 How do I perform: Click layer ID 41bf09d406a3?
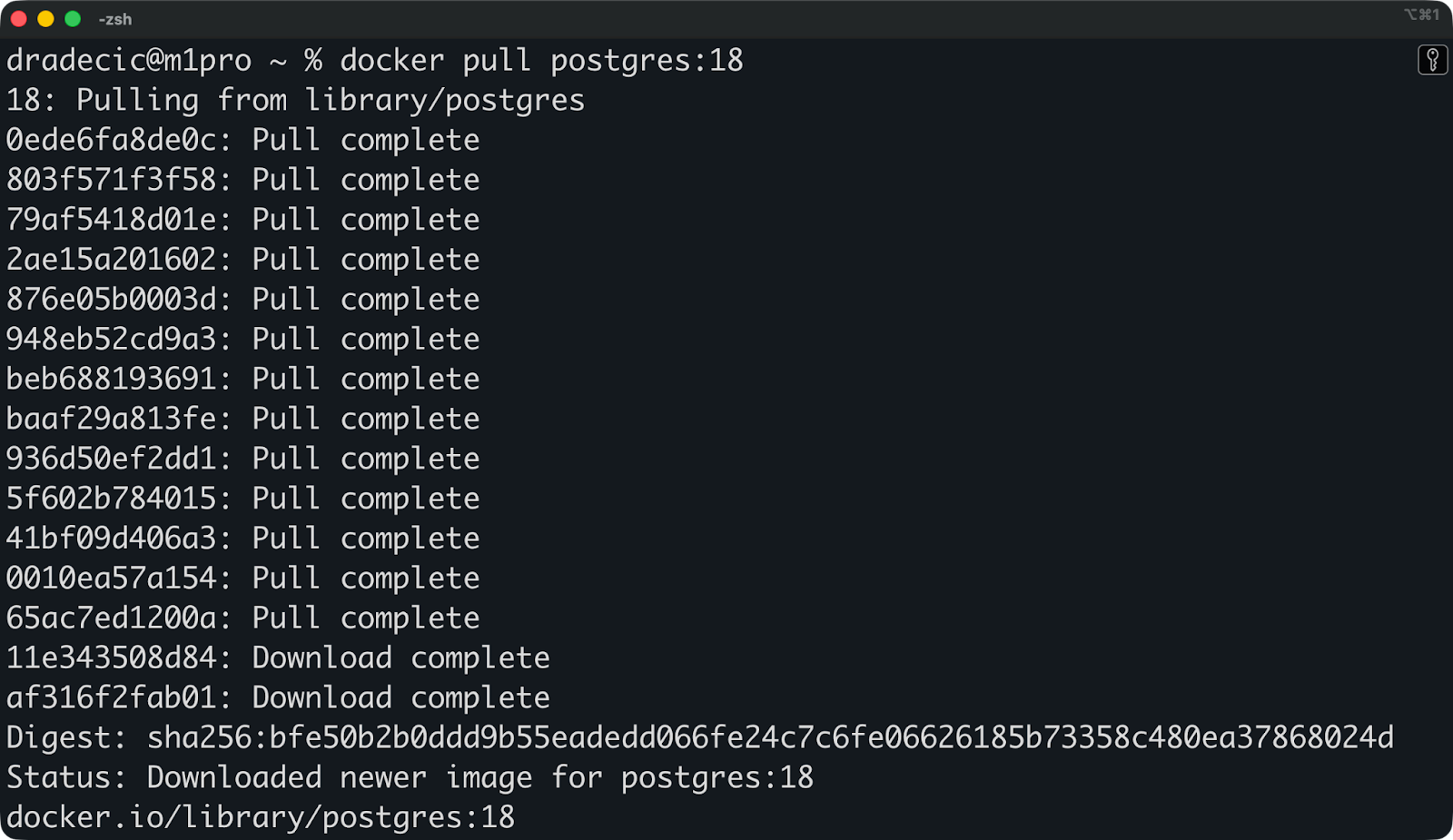coord(112,539)
